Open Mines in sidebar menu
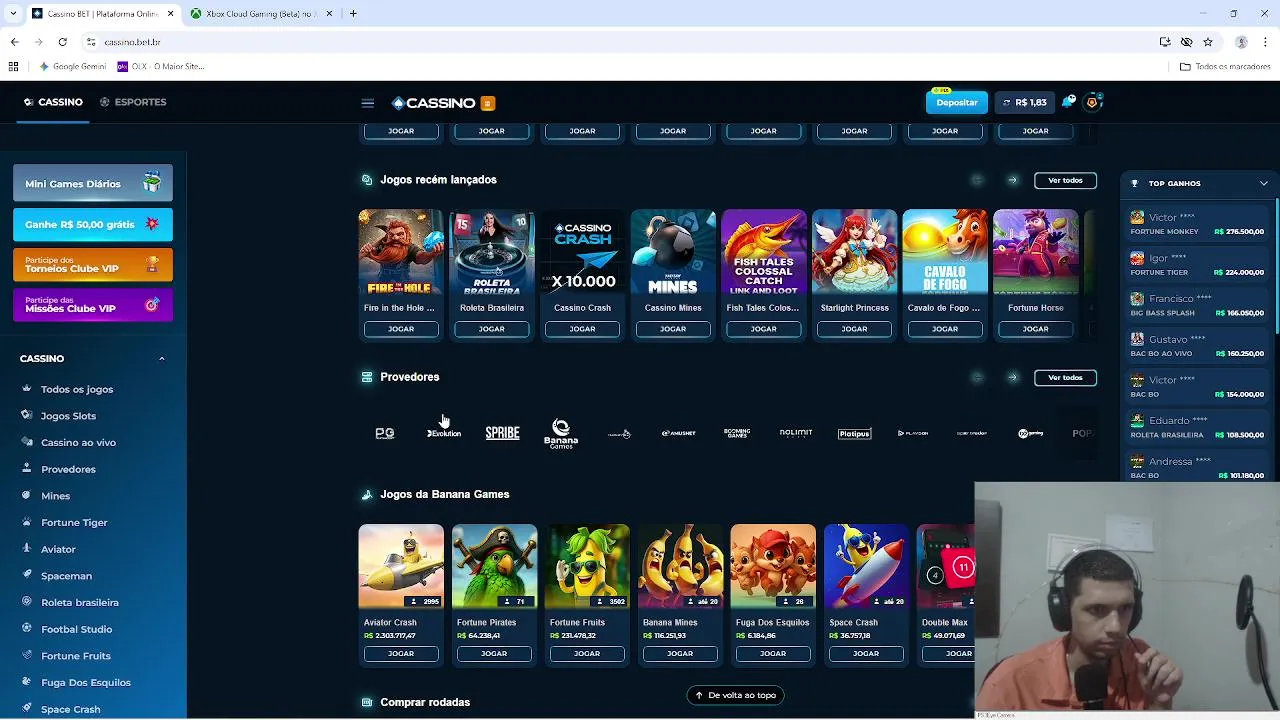This screenshot has height=720, width=1280. pos(55,496)
